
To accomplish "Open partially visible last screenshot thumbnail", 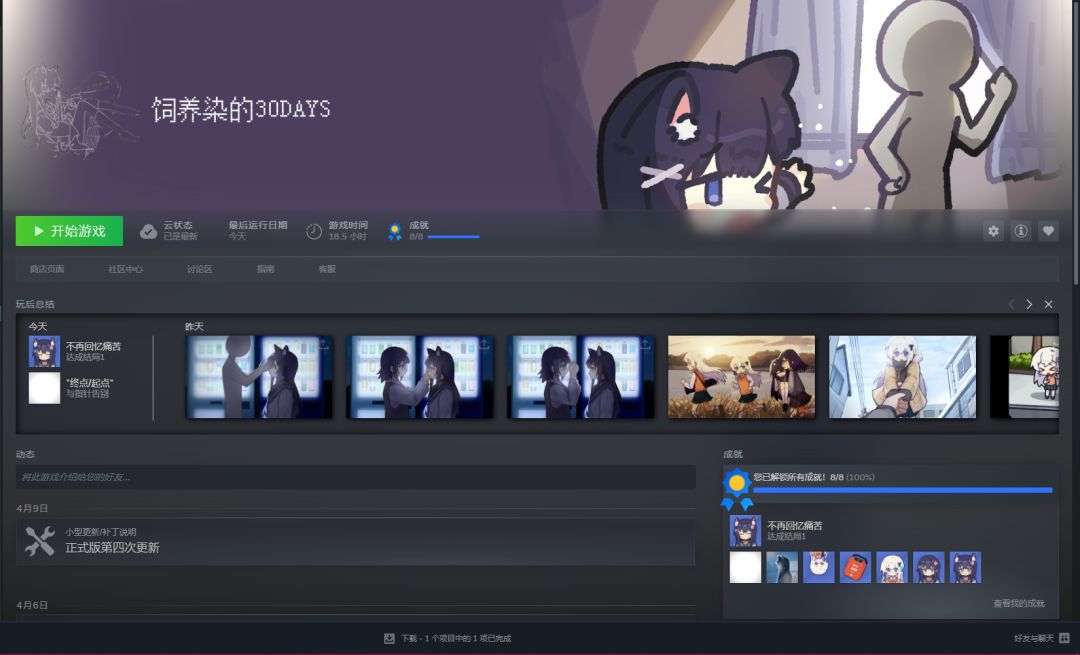I will coord(1024,377).
